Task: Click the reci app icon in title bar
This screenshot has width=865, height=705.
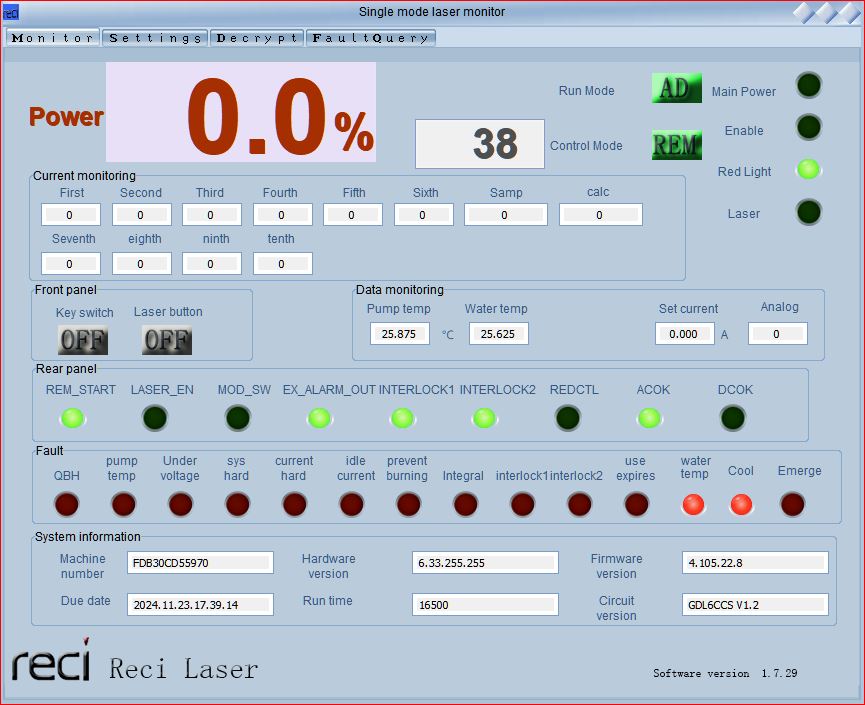Action: pyautogui.click(x=11, y=12)
